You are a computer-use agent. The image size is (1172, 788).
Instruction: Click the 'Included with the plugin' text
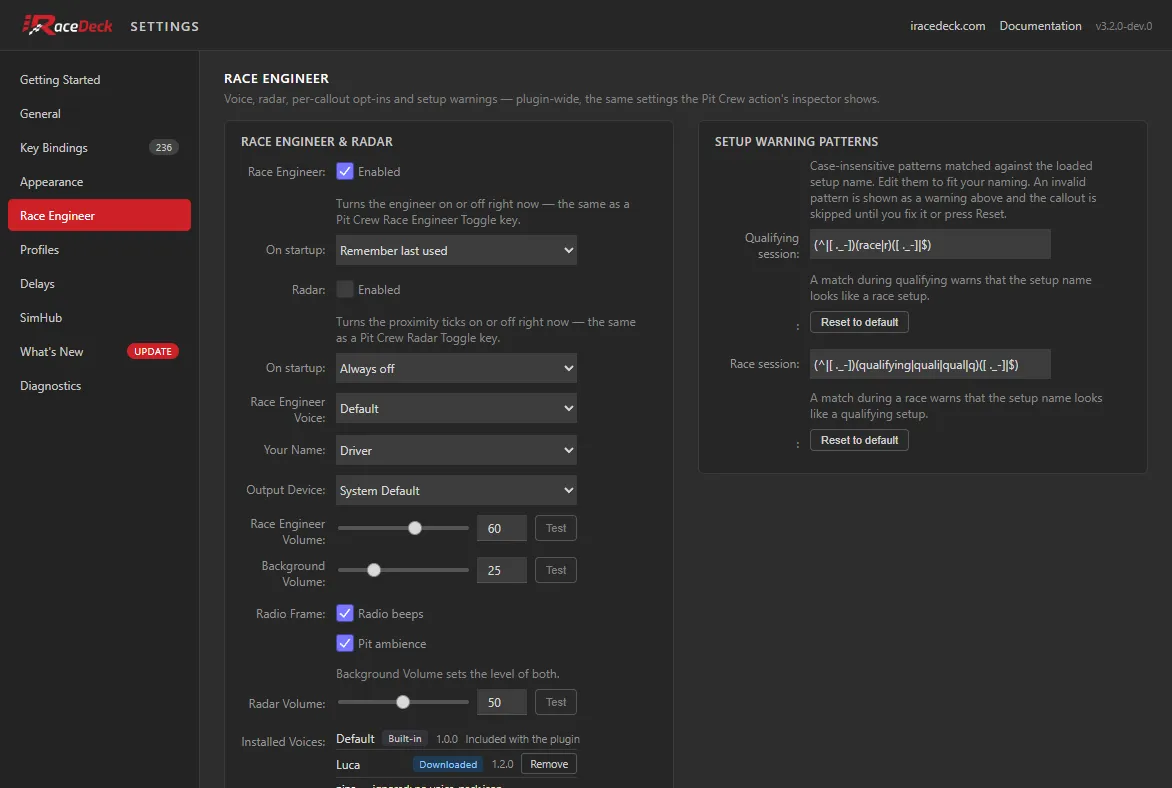522,739
